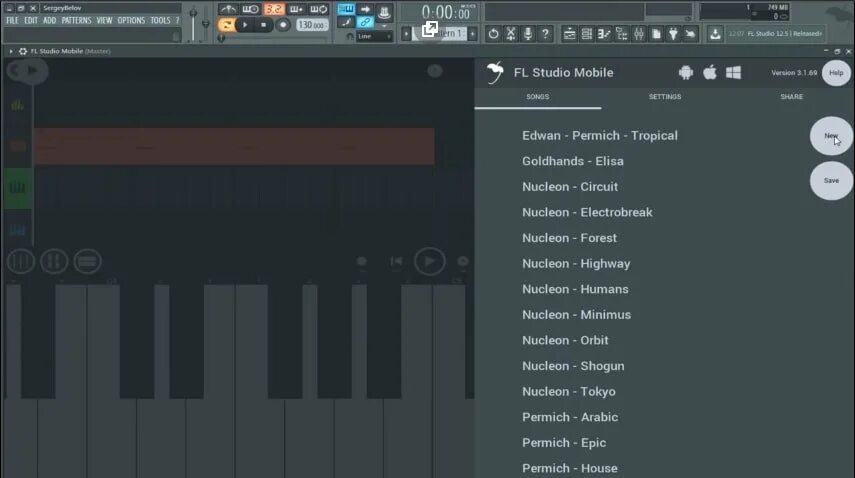The width and height of the screenshot is (855, 478).
Task: Select previous pattern arrow
Action: pyautogui.click(x=406, y=34)
